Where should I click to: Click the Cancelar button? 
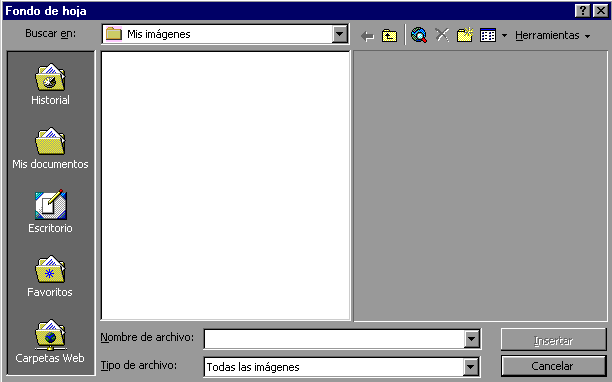point(553,366)
